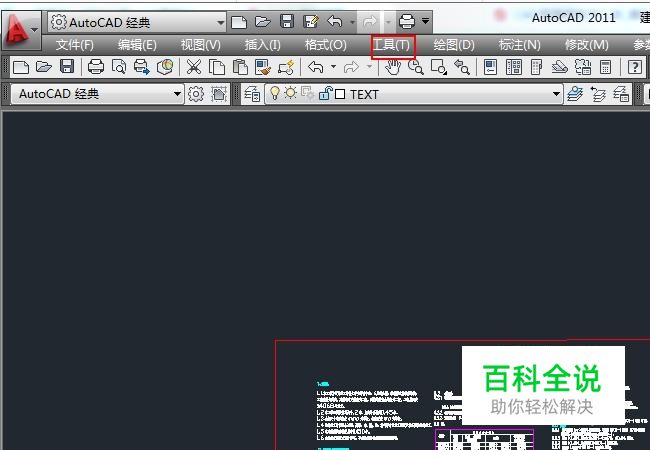Open top workspace selector AutoCAD 经典 with gear
The width and height of the screenshot is (650, 450).
click(x=137, y=22)
